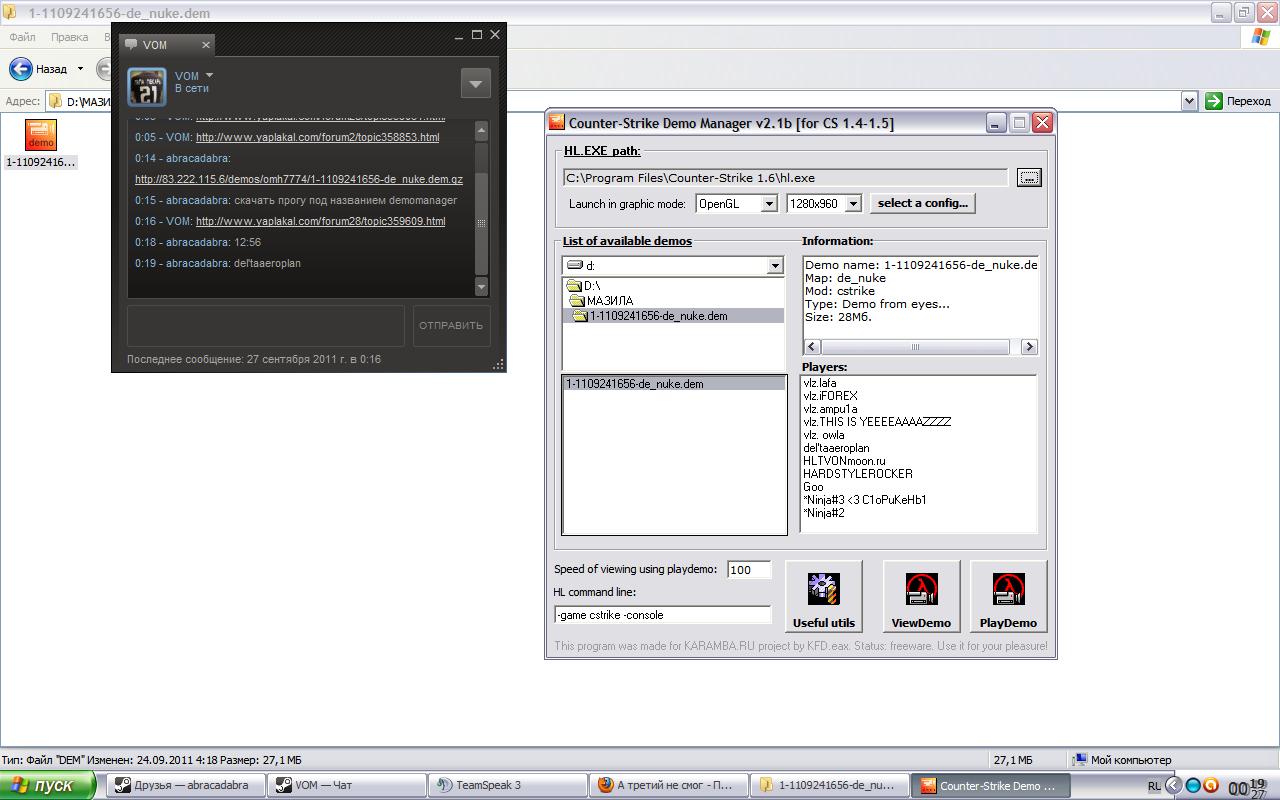Open the d: drive selection dropdown

point(775,266)
